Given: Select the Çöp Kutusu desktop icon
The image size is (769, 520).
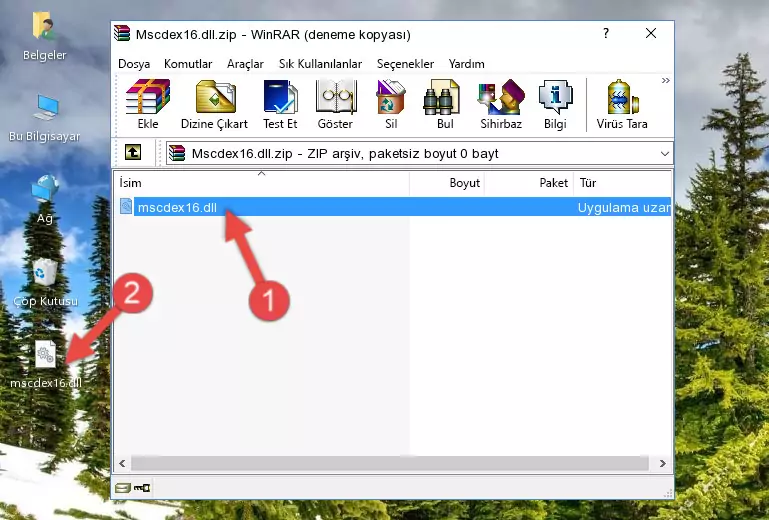Looking at the screenshot, I should pyautogui.click(x=45, y=282).
